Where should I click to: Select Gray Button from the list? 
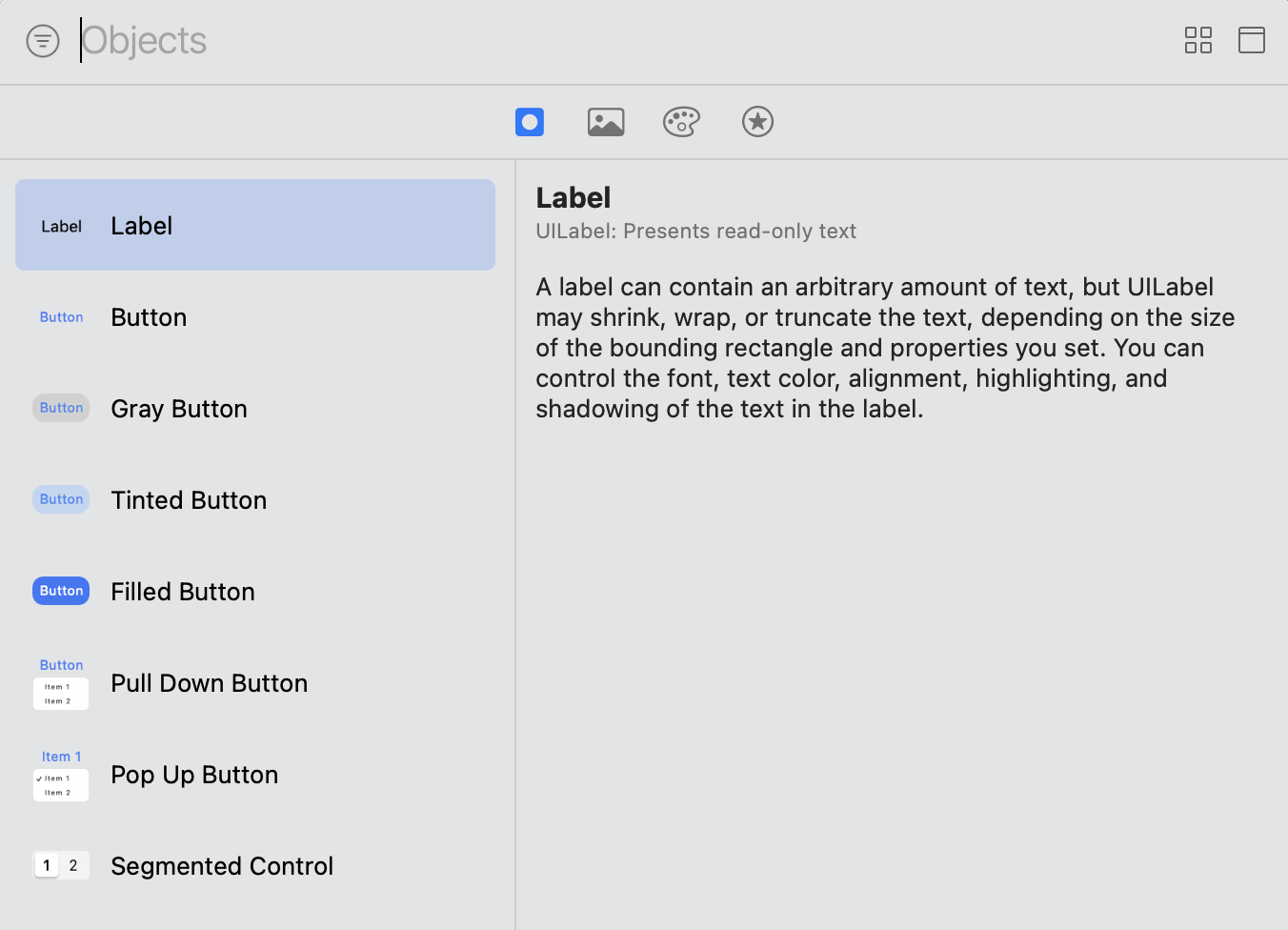[x=255, y=409]
